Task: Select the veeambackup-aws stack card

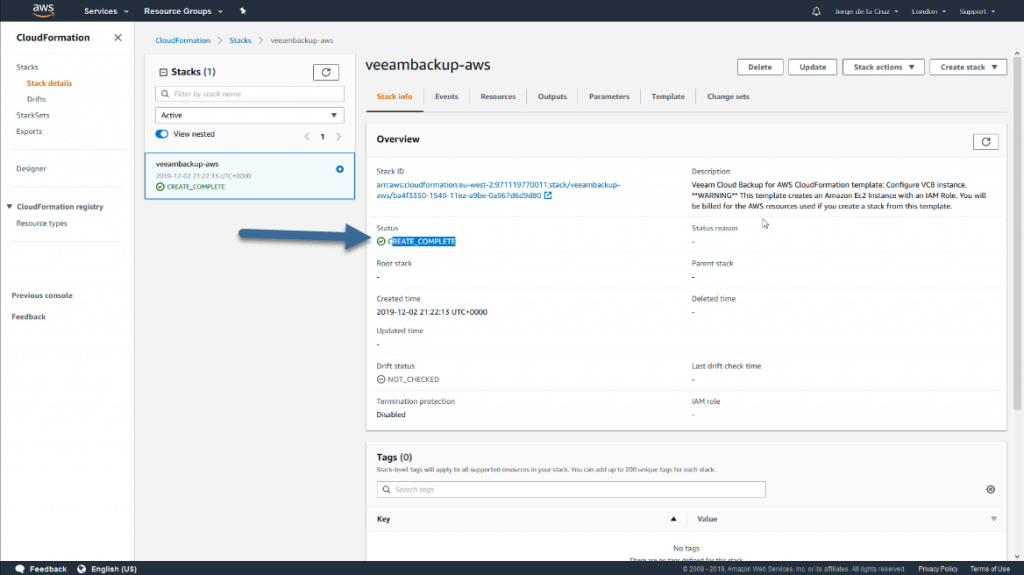Action: coord(249,176)
